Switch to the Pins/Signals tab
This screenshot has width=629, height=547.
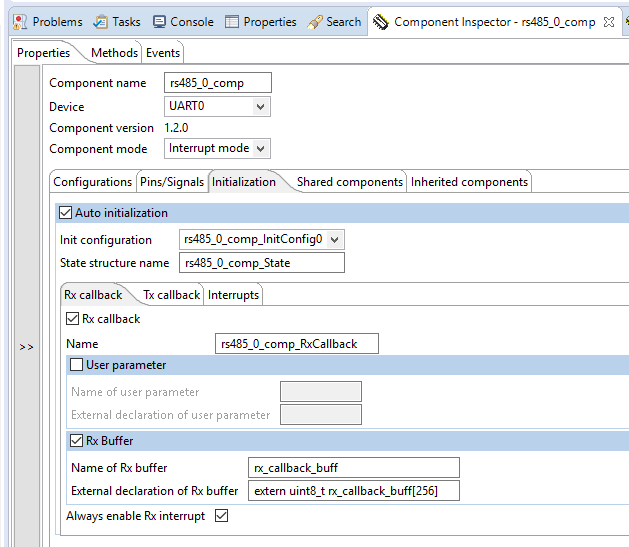pos(171,182)
